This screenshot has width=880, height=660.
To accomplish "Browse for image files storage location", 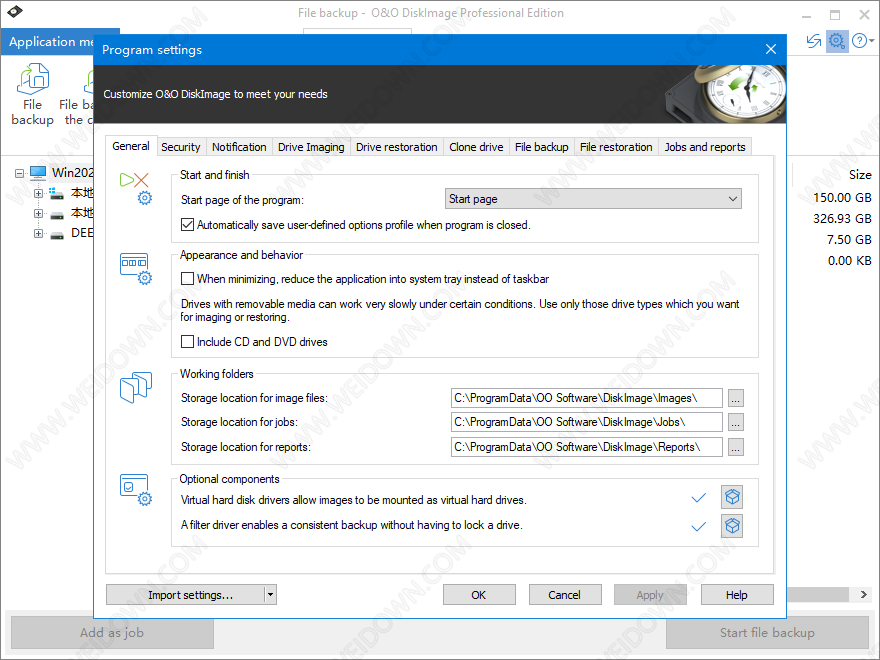I will [736, 398].
